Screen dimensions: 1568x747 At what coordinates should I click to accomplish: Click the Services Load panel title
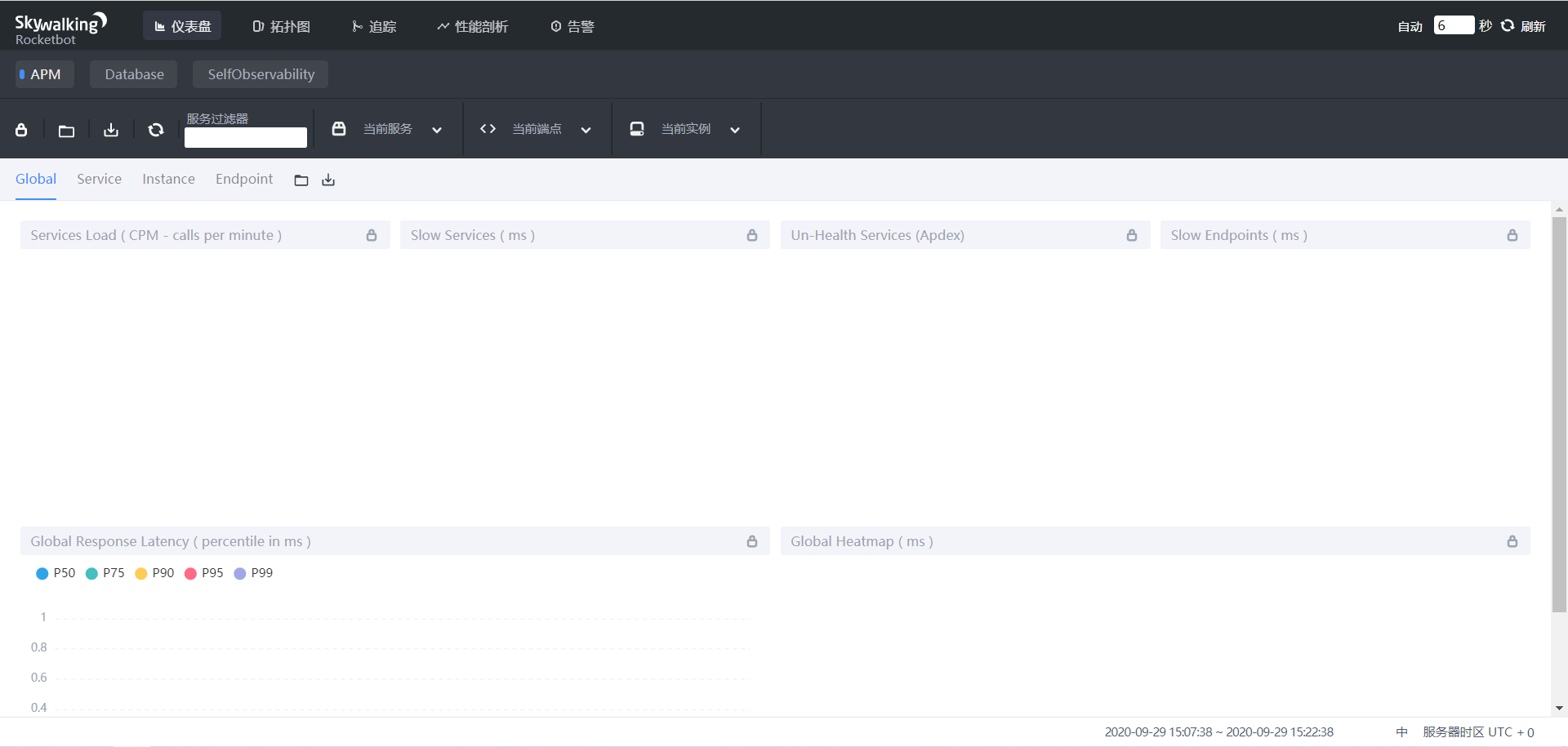tap(156, 235)
